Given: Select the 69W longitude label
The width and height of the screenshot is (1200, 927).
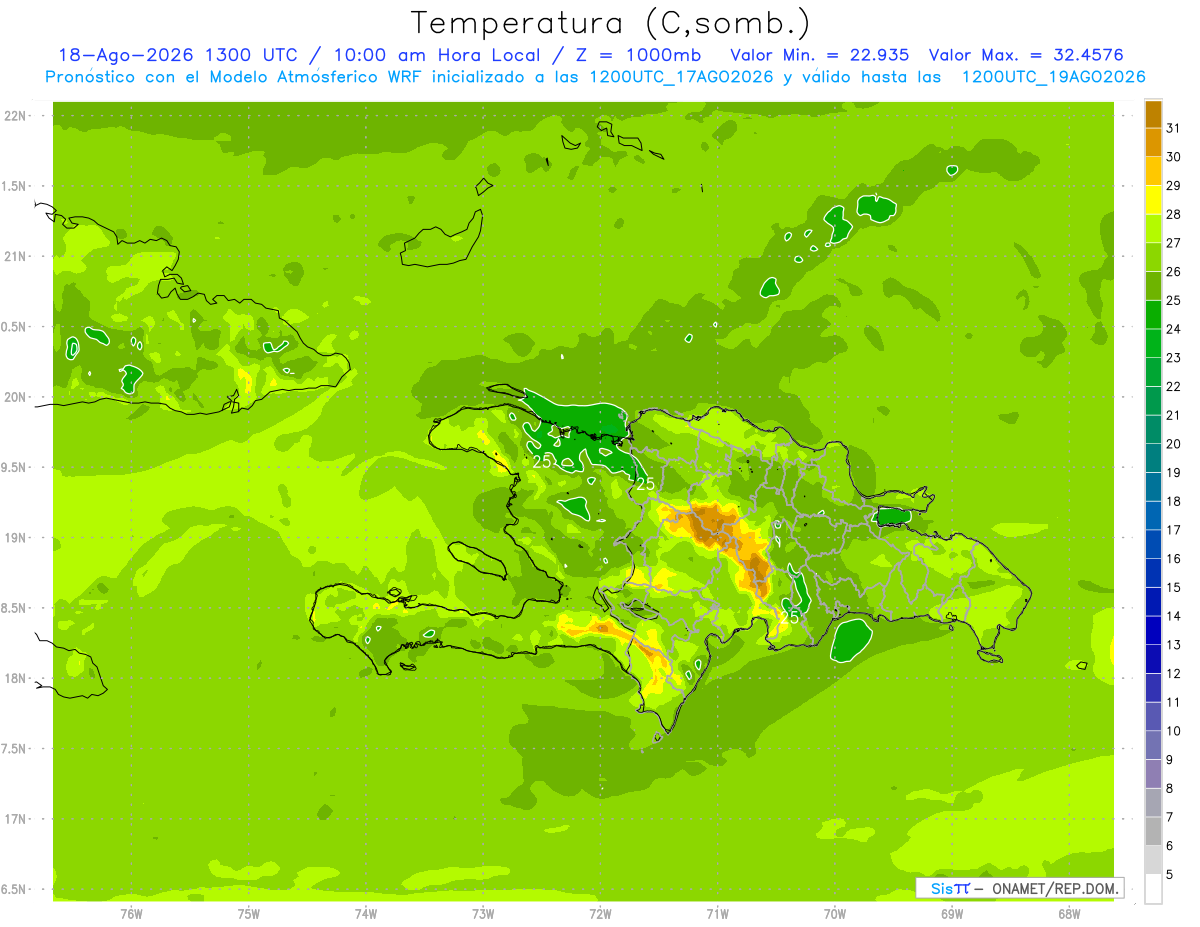Looking at the screenshot, I should (x=952, y=913).
